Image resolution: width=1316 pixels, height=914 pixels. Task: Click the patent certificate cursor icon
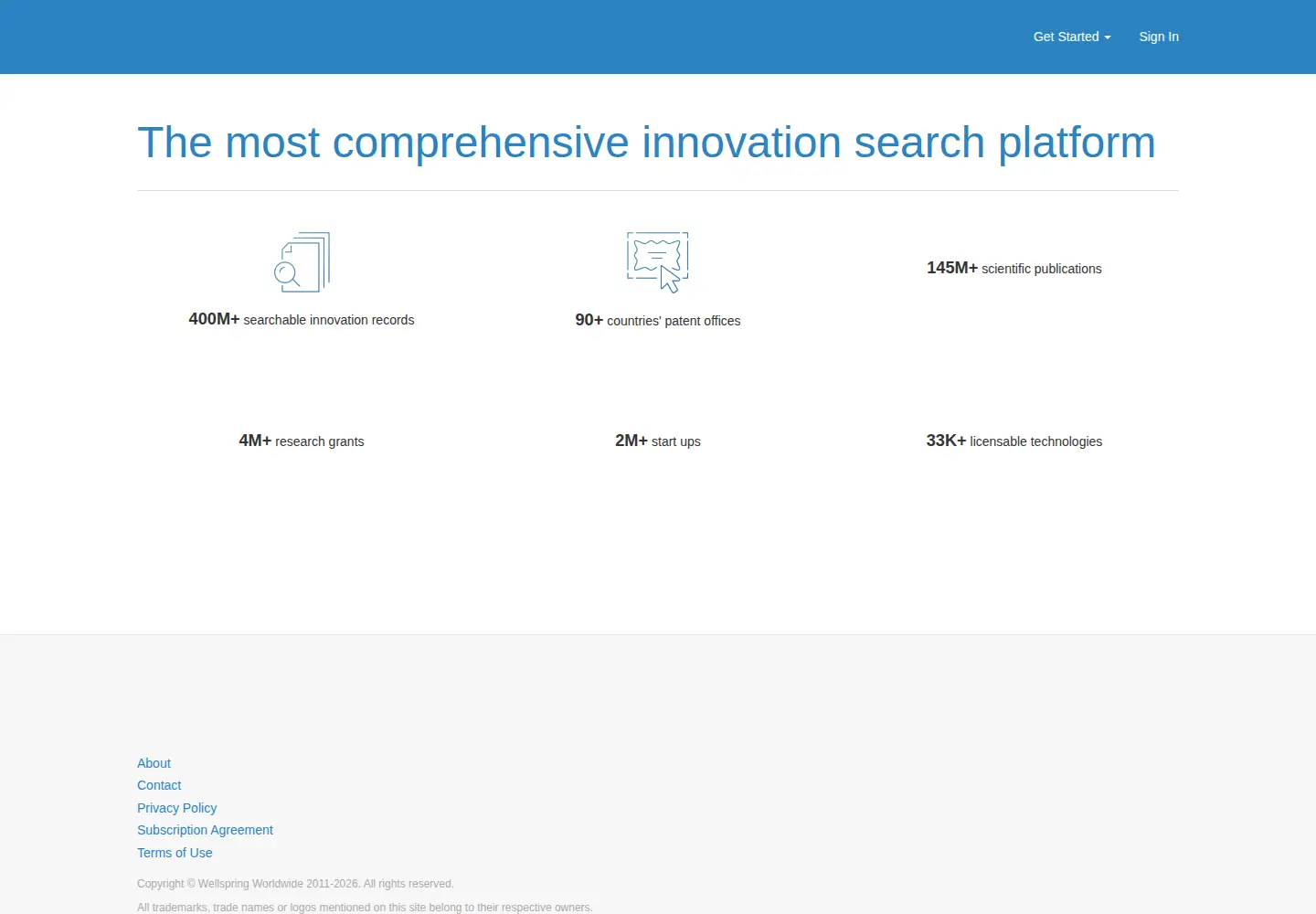(x=658, y=262)
